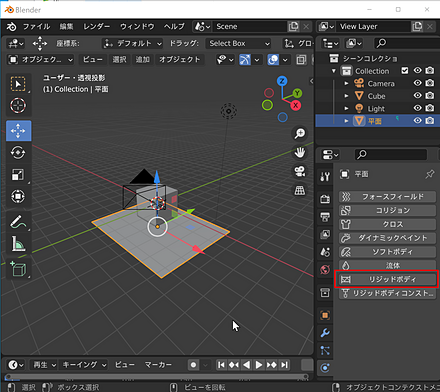Click the Blender logo menu icon
Viewport: 440px width, 392px height.
point(12,27)
